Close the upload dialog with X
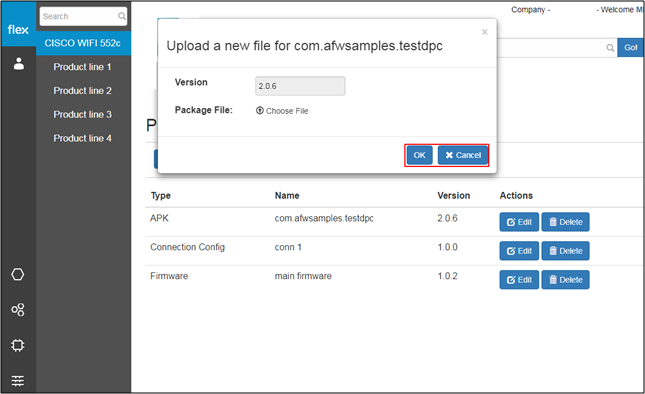This screenshot has width=645, height=394. pos(485,32)
